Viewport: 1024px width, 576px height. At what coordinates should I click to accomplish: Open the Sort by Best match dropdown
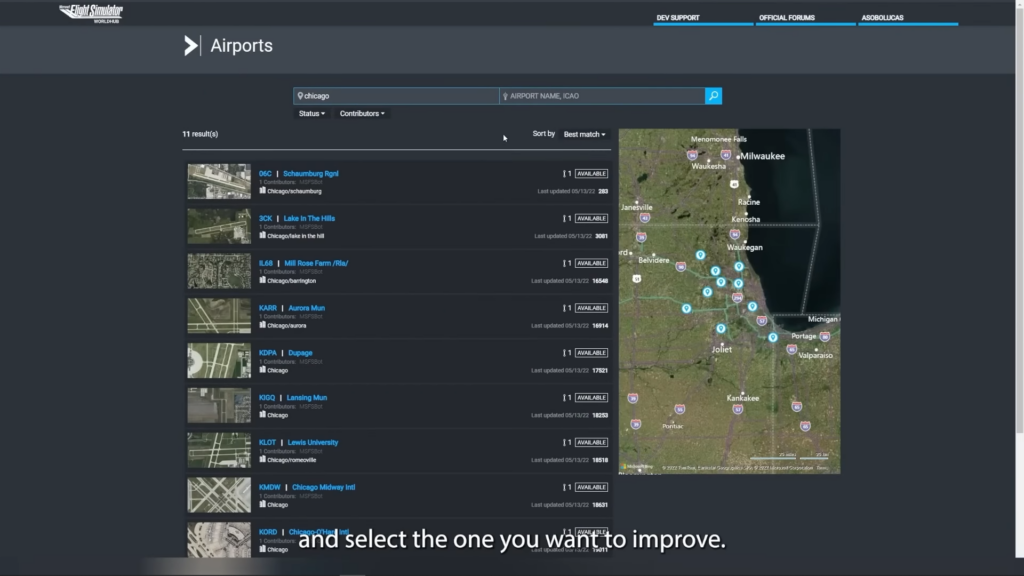pos(584,135)
